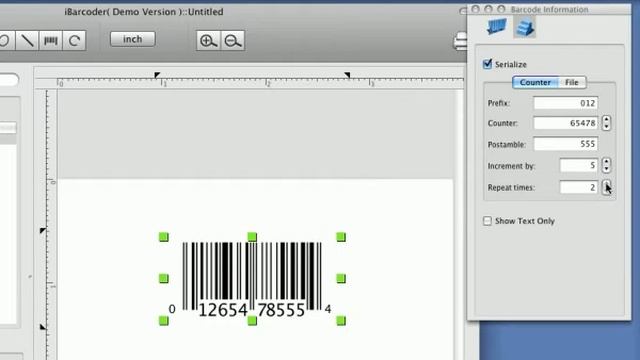Screen dimensions: 640x360
Task: Click the Counter value field
Action: click(x=566, y=123)
